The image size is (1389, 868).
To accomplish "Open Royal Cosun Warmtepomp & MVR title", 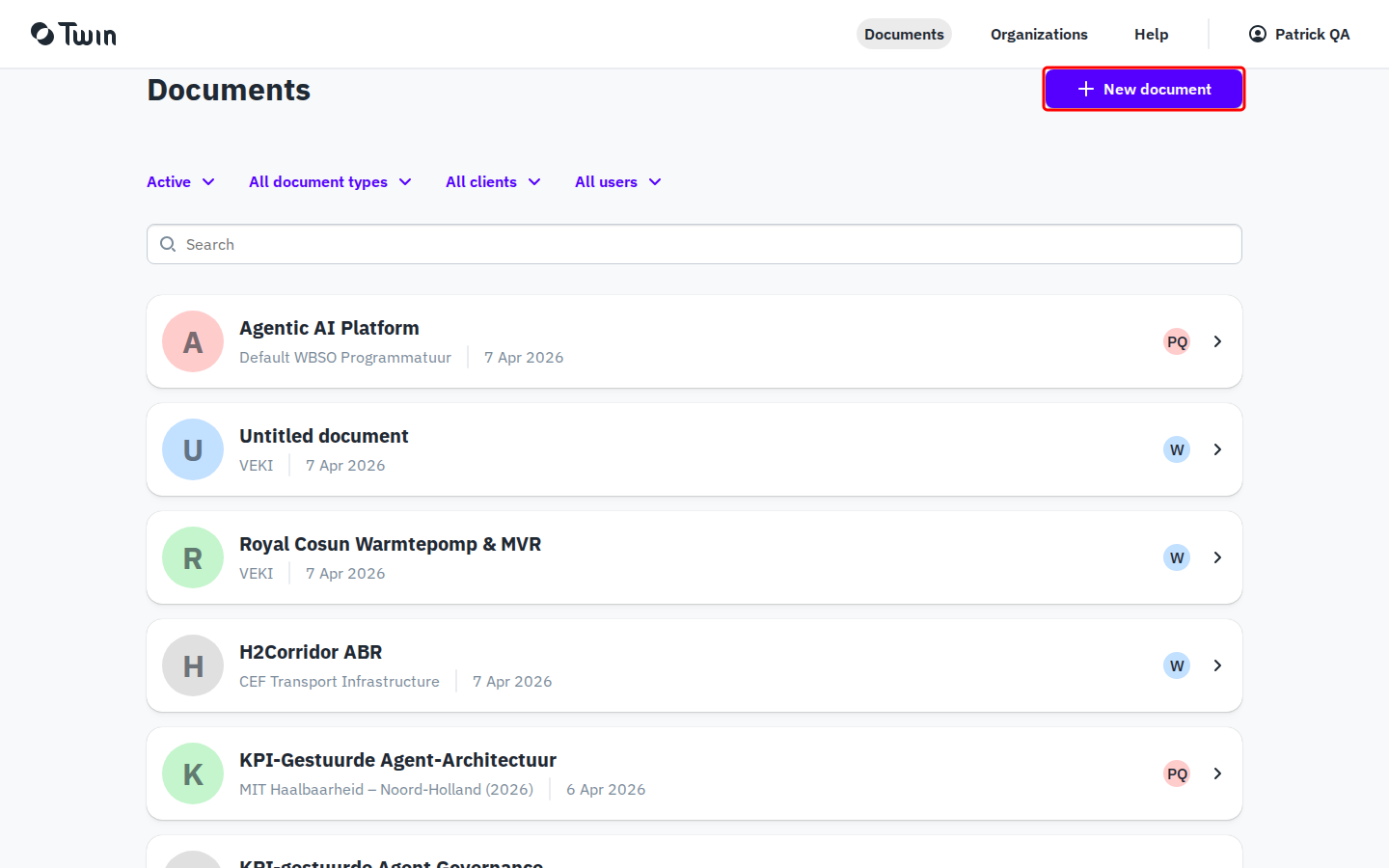I will click(390, 544).
